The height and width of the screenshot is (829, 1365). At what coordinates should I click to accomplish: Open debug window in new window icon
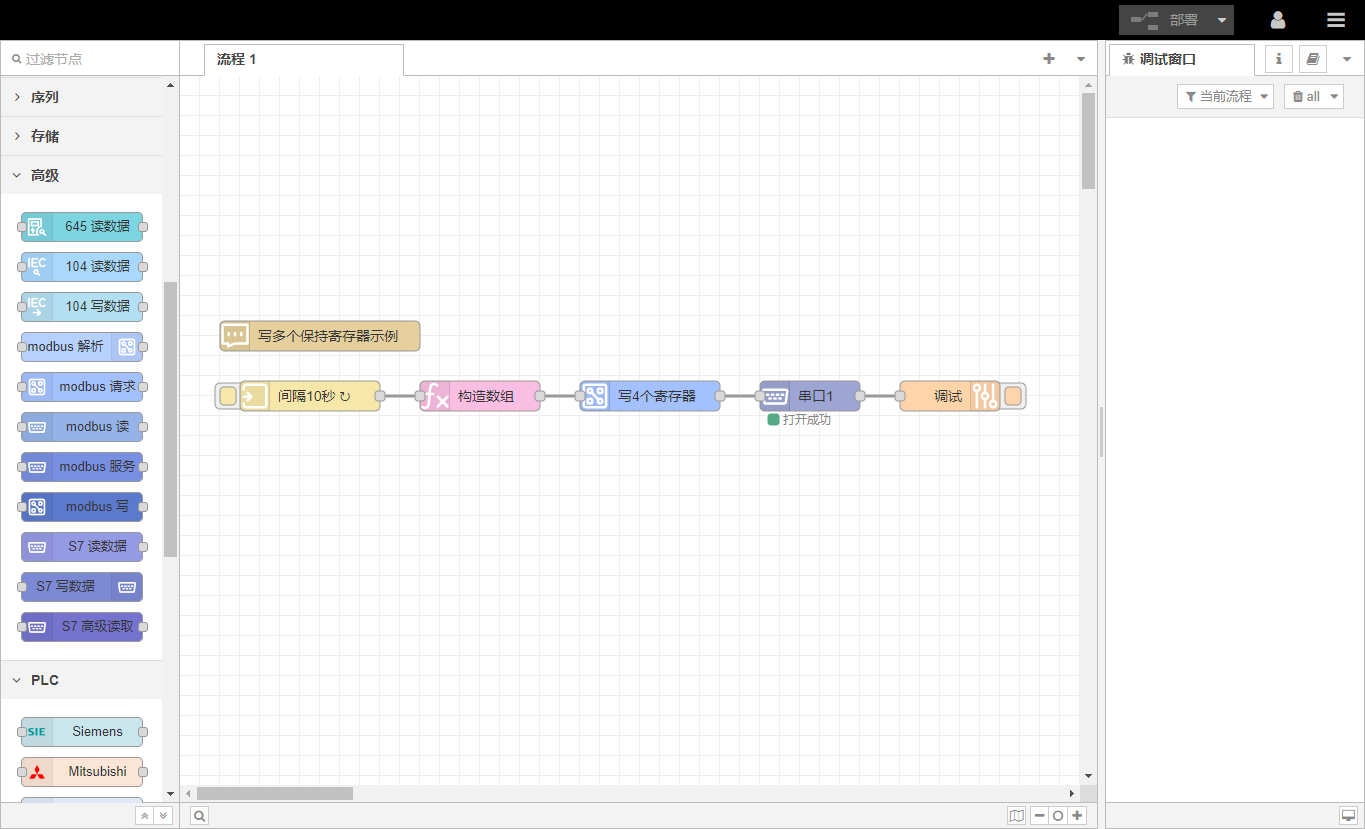click(1347, 816)
